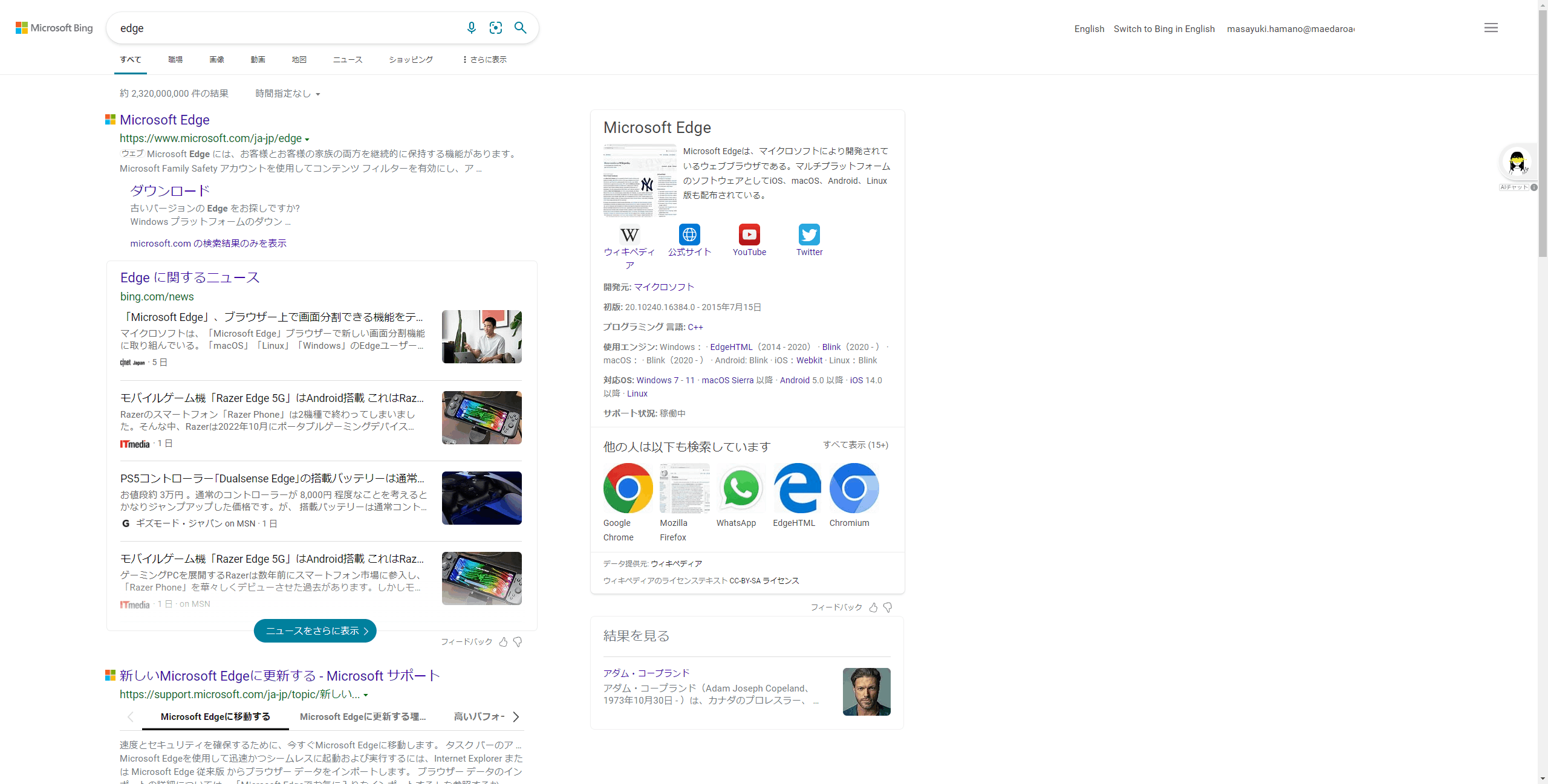Image resolution: width=1548 pixels, height=784 pixels.
Task: Open the Google Chrome related search thumbnail
Action: click(628, 488)
